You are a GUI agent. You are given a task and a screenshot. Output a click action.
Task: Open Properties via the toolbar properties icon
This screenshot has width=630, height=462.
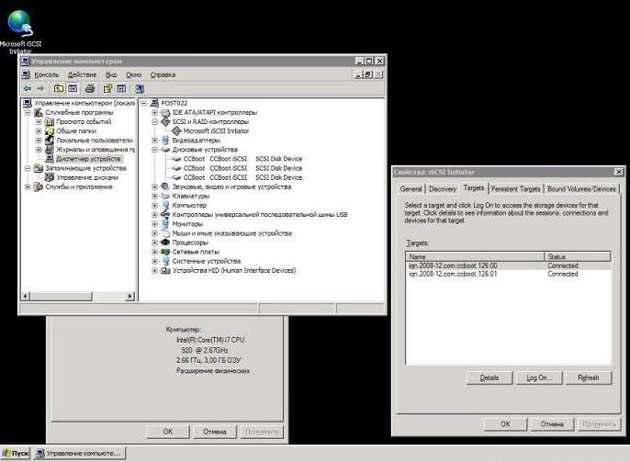pyautogui.click(x=108, y=88)
